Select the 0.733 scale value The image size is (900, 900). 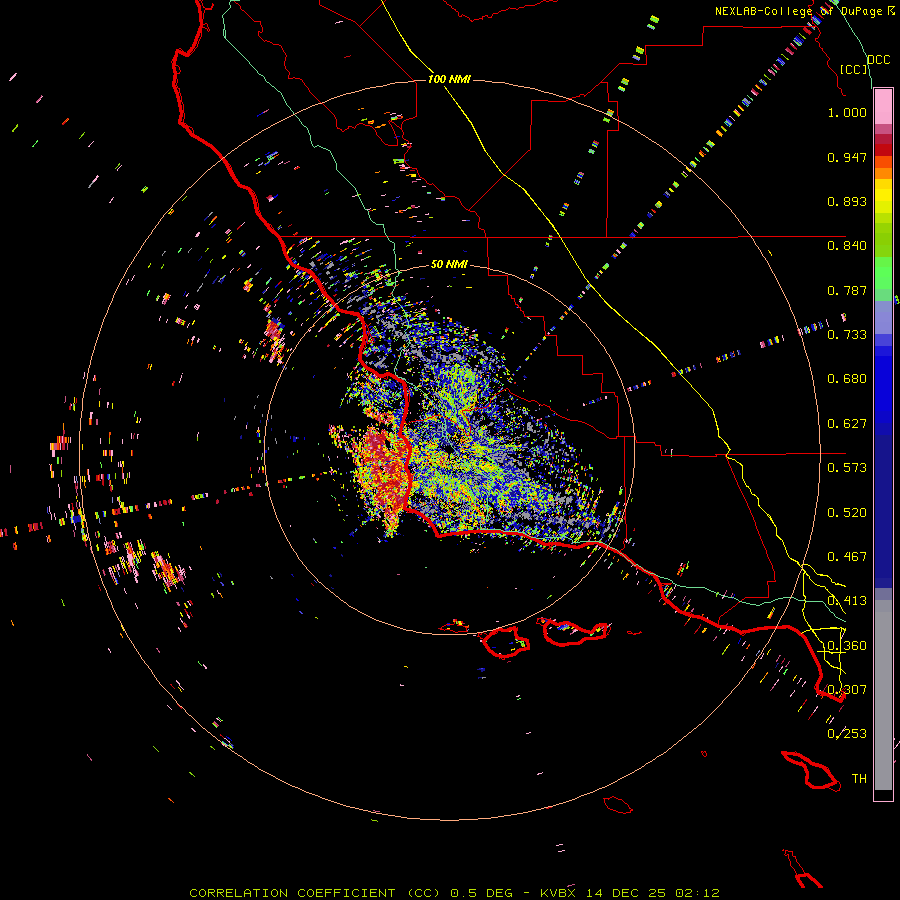[847, 335]
